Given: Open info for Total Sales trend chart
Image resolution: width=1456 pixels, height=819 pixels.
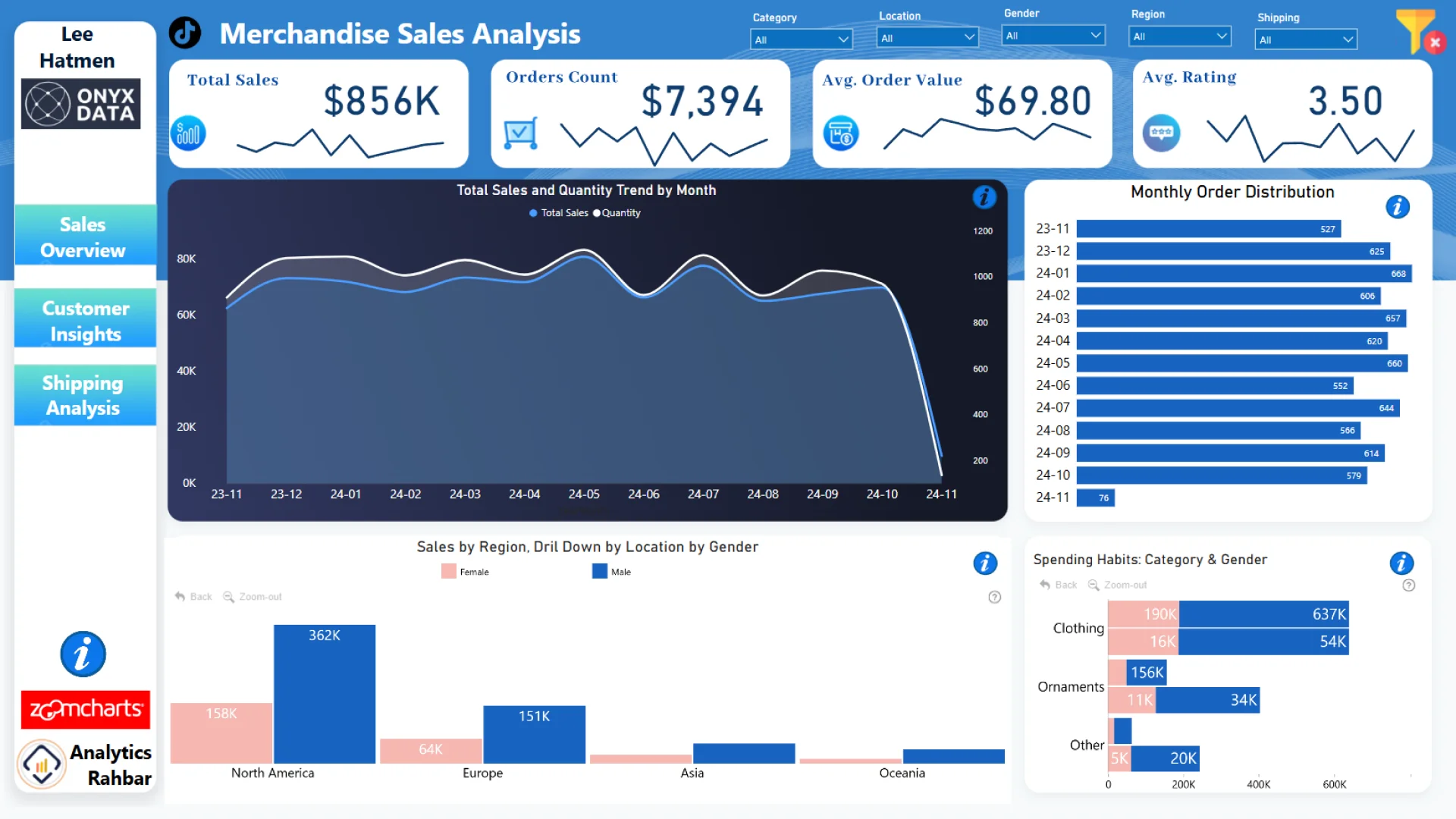Looking at the screenshot, I should [984, 197].
